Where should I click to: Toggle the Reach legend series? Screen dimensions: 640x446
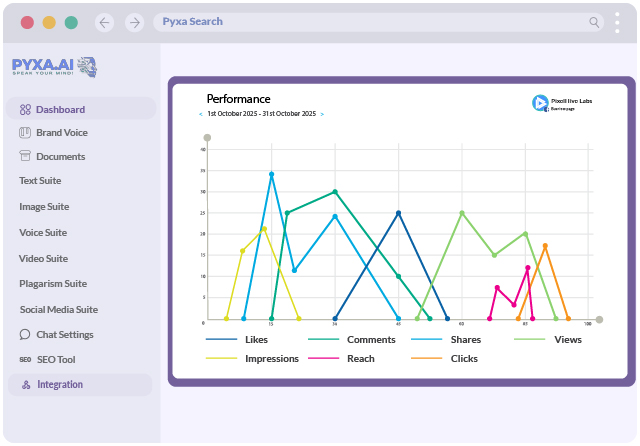[x=341, y=359]
